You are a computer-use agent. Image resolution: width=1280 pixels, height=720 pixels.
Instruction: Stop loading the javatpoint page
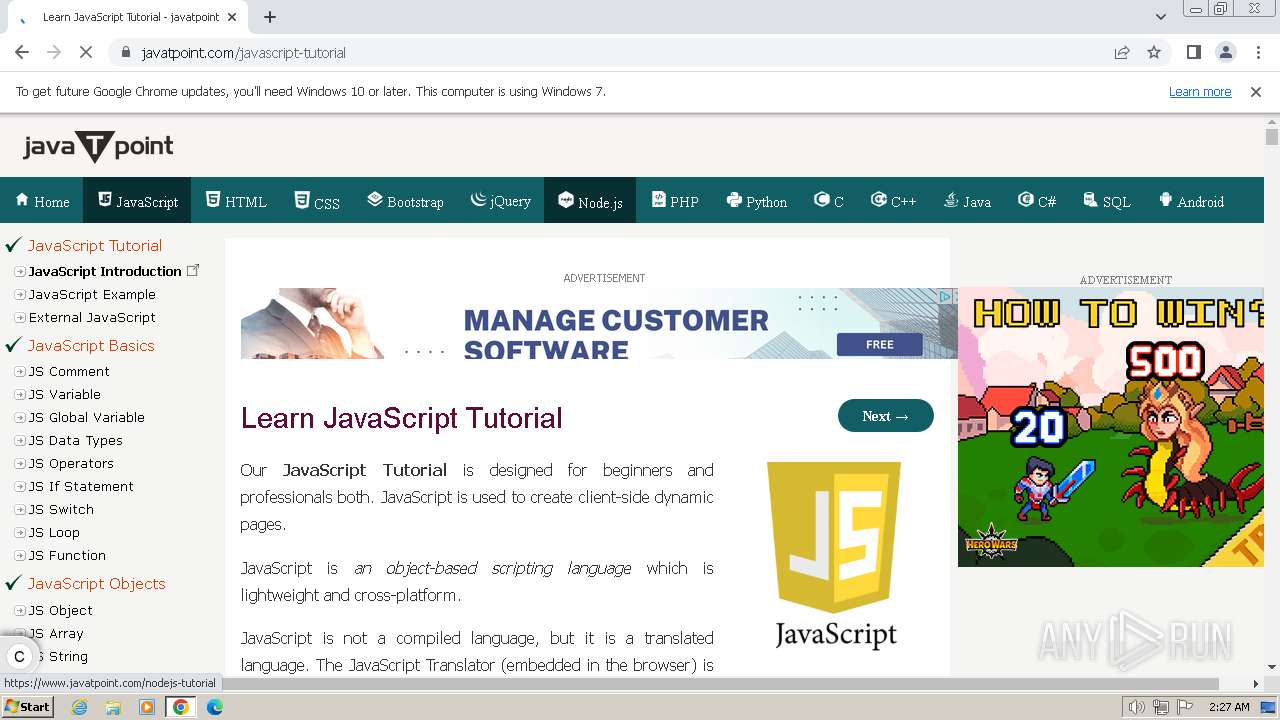pos(86,52)
